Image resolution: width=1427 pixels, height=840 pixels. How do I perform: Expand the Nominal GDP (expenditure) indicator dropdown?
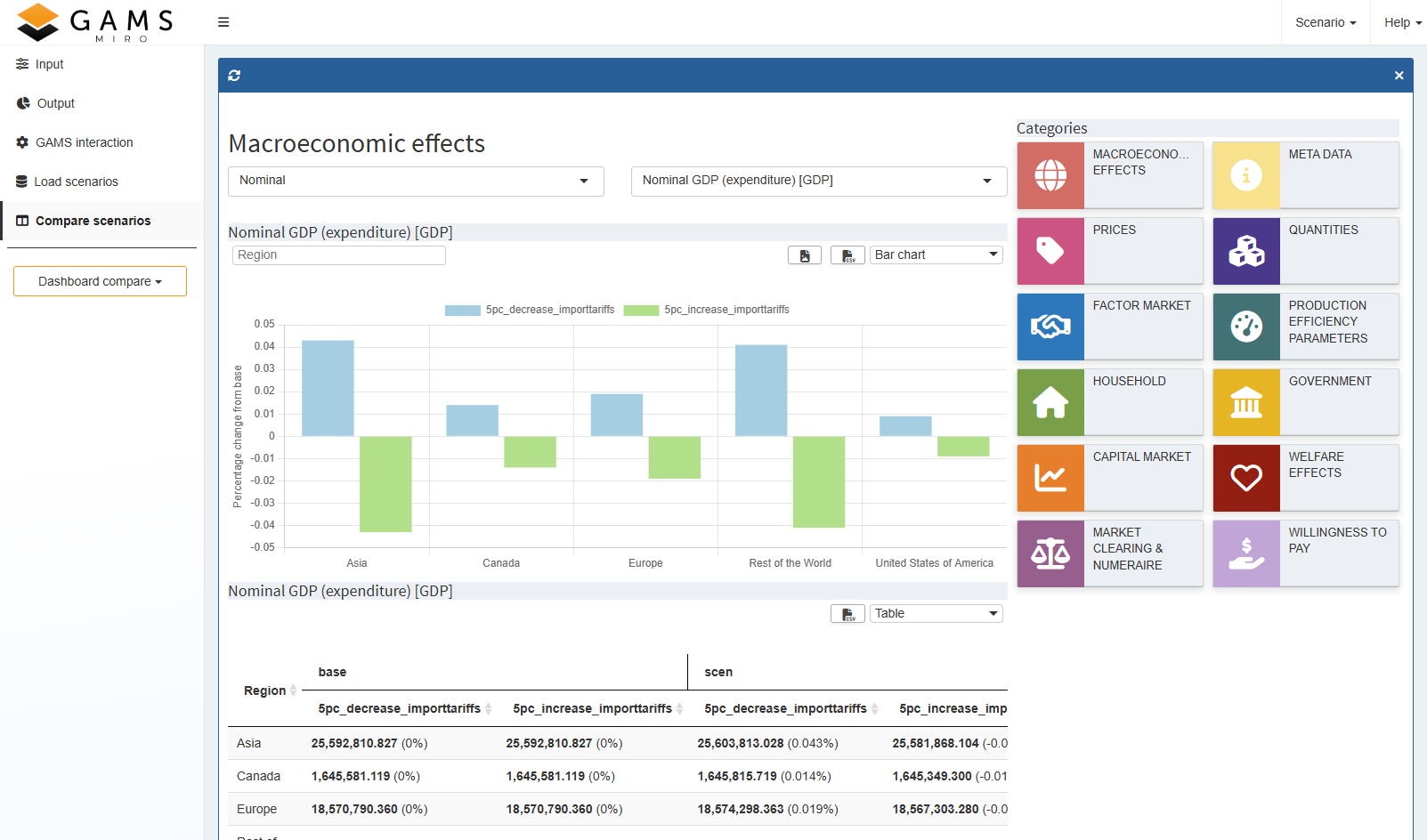coord(818,181)
